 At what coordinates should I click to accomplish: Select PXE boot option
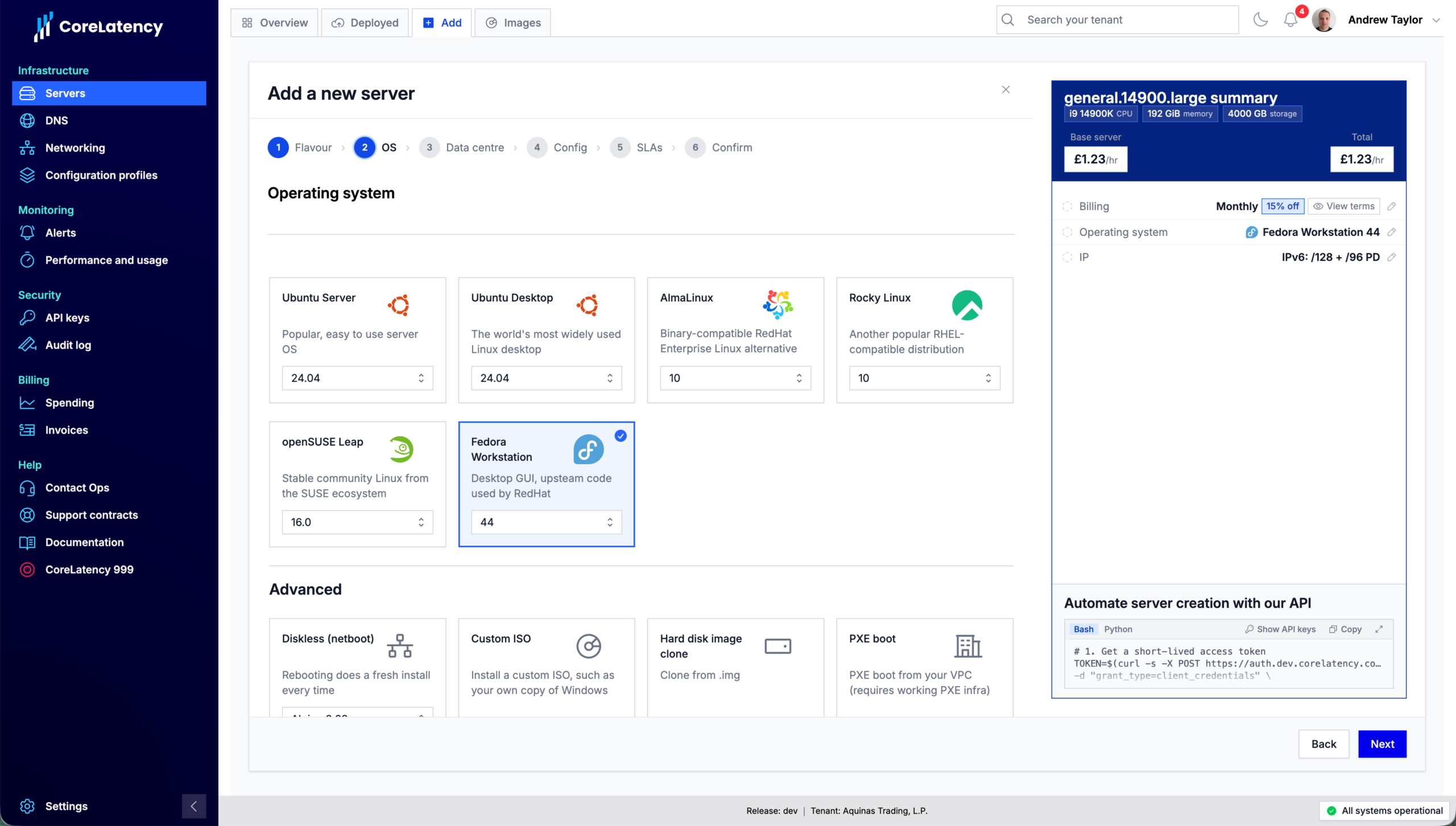(925, 667)
